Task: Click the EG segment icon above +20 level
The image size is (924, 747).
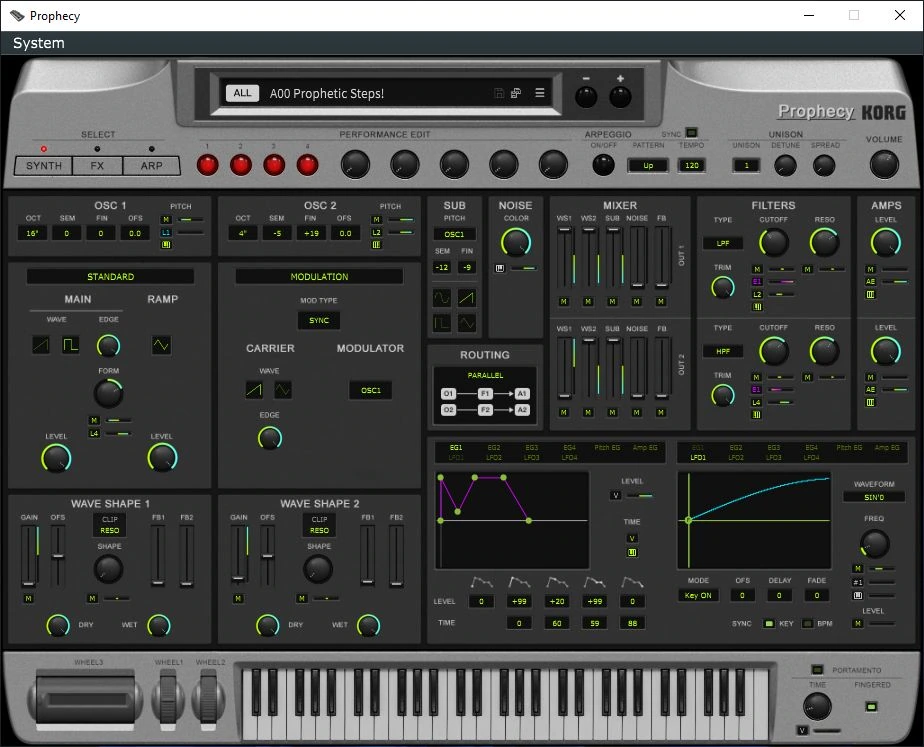Action: [x=557, y=583]
